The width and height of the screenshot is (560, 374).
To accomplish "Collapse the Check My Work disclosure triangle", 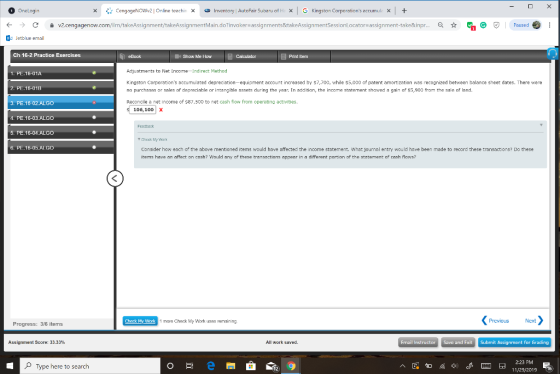I will pos(139,139).
